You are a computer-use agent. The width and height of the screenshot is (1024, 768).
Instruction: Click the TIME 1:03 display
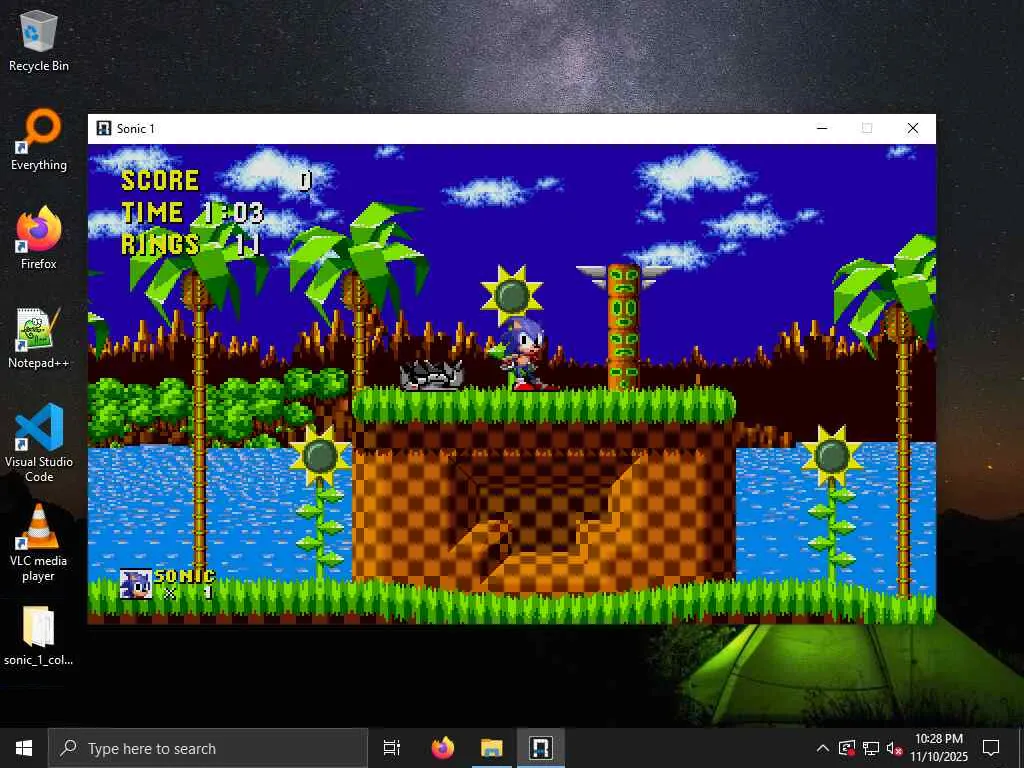[192, 212]
